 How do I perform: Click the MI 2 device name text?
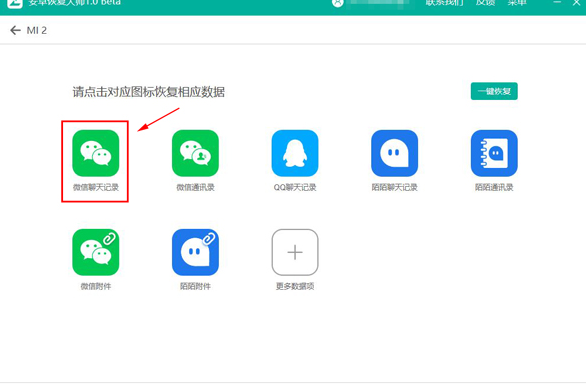coord(37,31)
